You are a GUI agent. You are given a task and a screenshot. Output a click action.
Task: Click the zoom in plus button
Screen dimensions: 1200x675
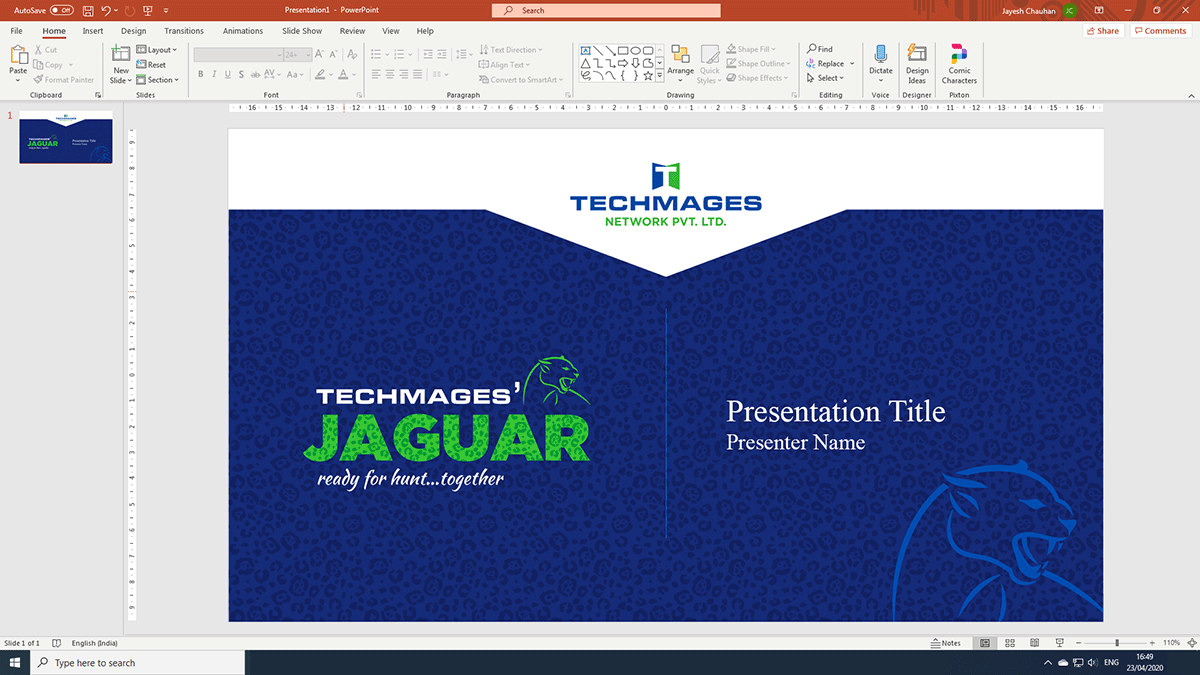click(1151, 643)
